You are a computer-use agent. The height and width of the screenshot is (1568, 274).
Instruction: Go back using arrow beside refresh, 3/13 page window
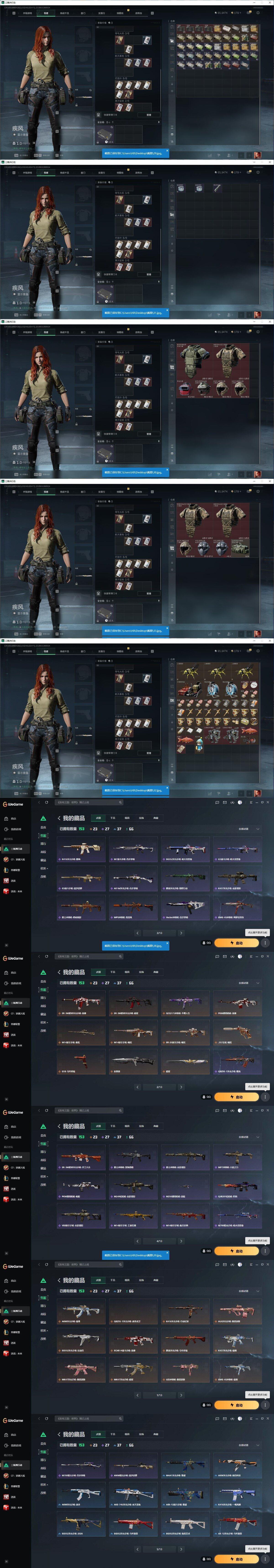[39, 802]
